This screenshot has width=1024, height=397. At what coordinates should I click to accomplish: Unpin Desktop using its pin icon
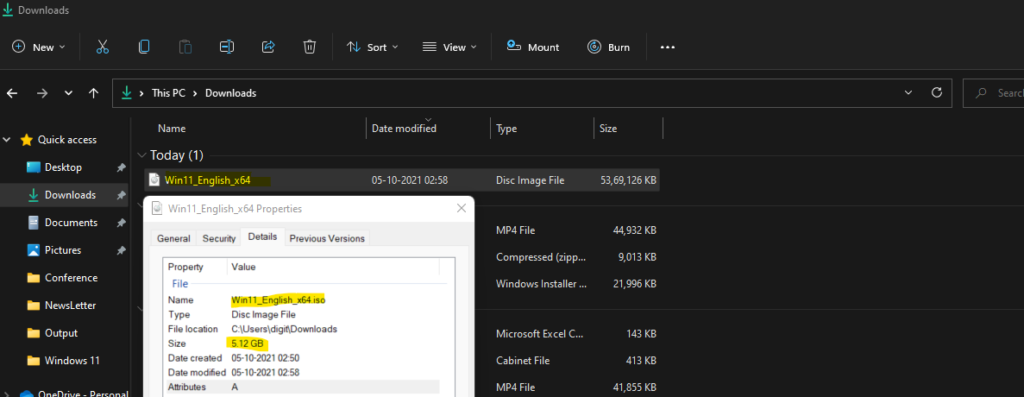121,168
